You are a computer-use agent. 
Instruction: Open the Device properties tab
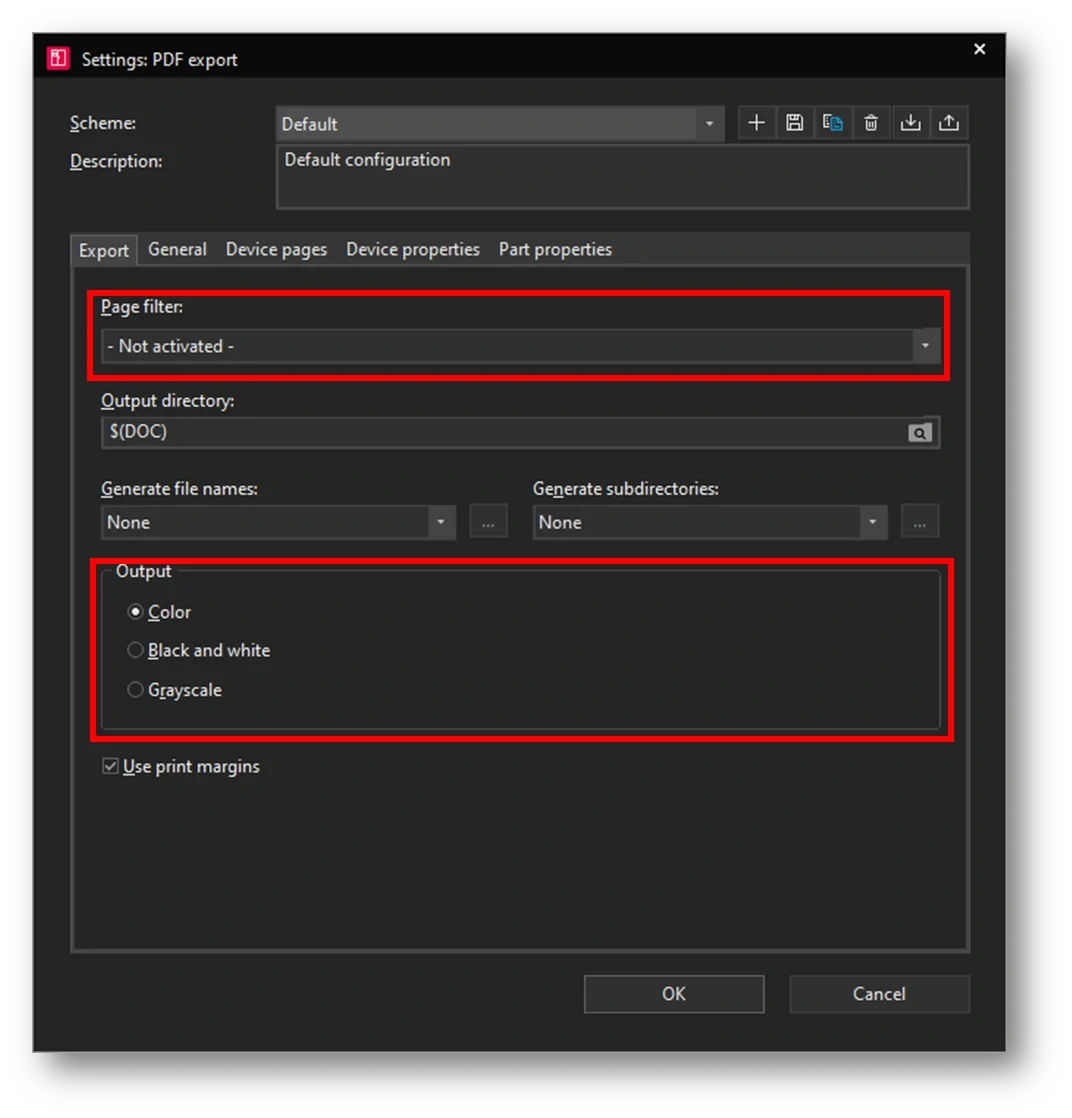point(412,250)
